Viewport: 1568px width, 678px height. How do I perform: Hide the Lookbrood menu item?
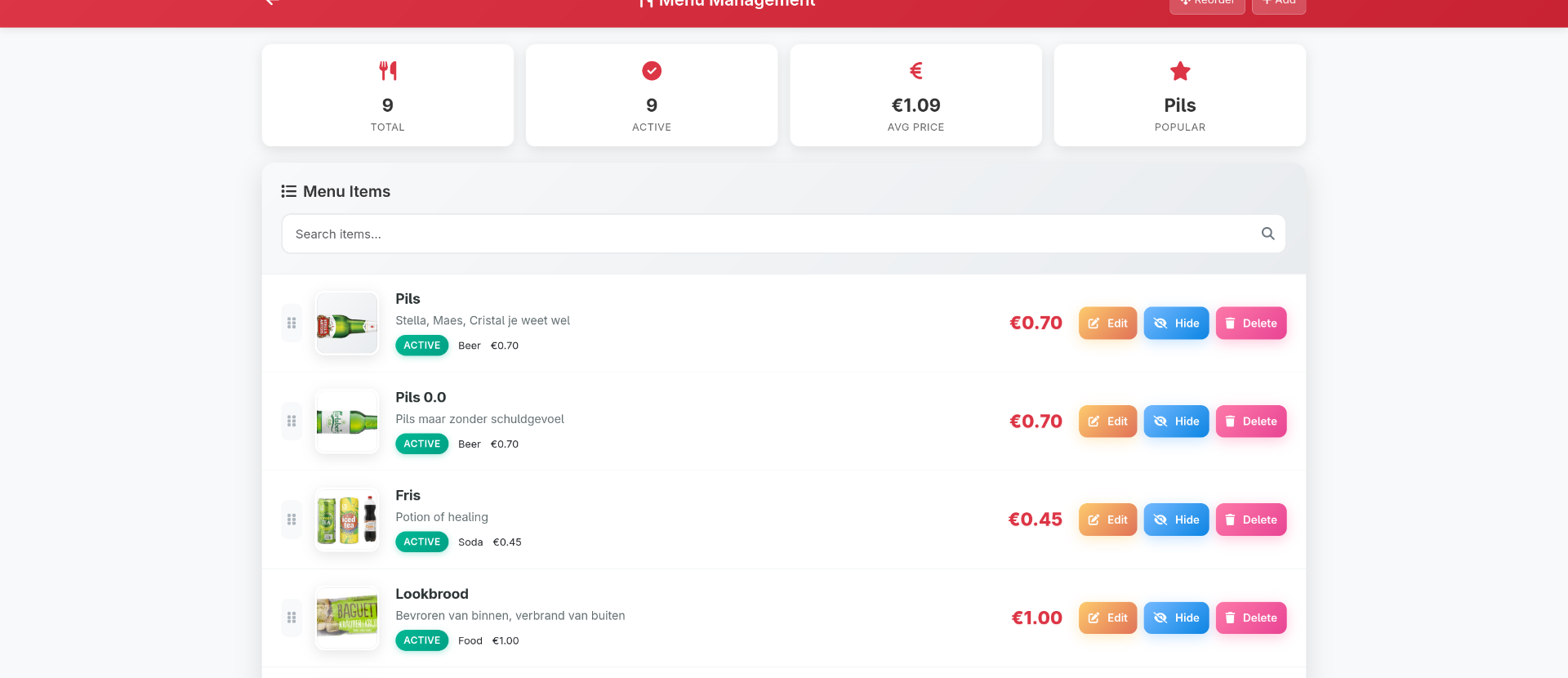(1176, 618)
